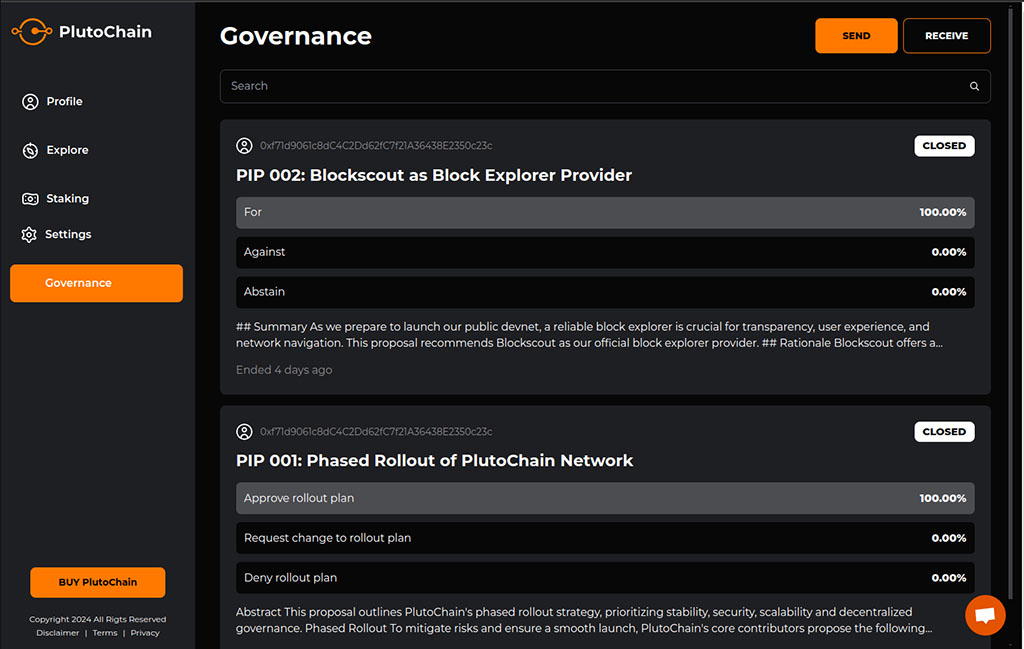Viewport: 1024px width, 649px height.
Task: Select the Governance sidebar tab
Action: click(x=97, y=283)
